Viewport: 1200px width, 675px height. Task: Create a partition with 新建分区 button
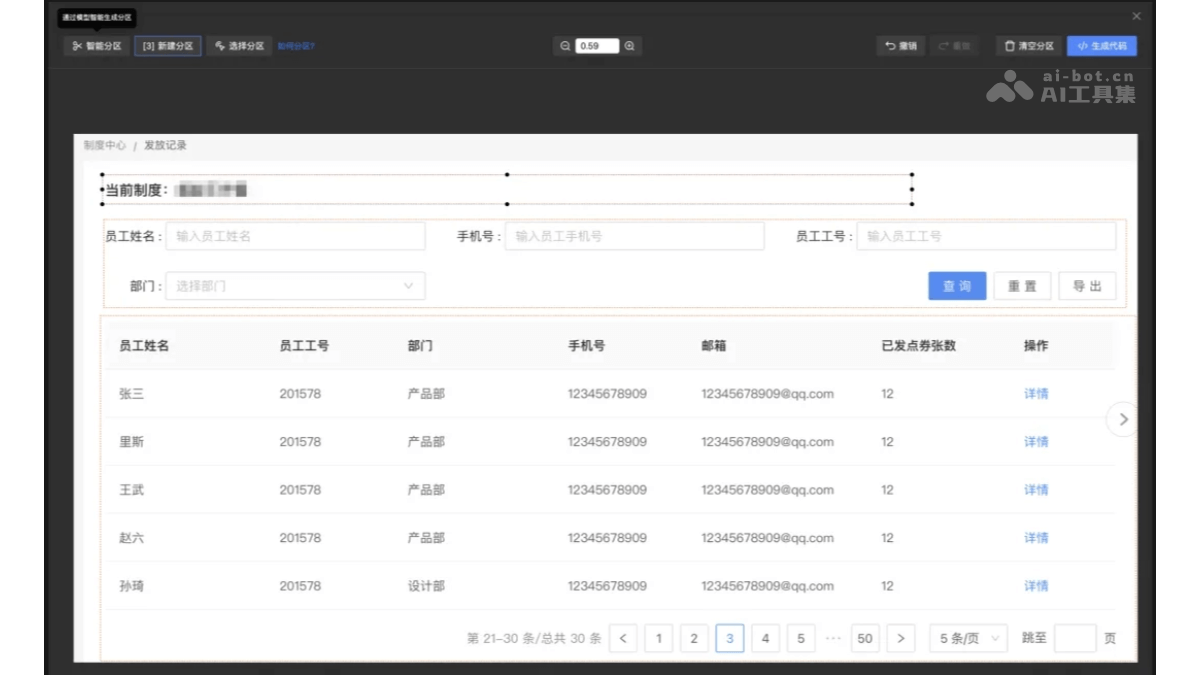(167, 46)
